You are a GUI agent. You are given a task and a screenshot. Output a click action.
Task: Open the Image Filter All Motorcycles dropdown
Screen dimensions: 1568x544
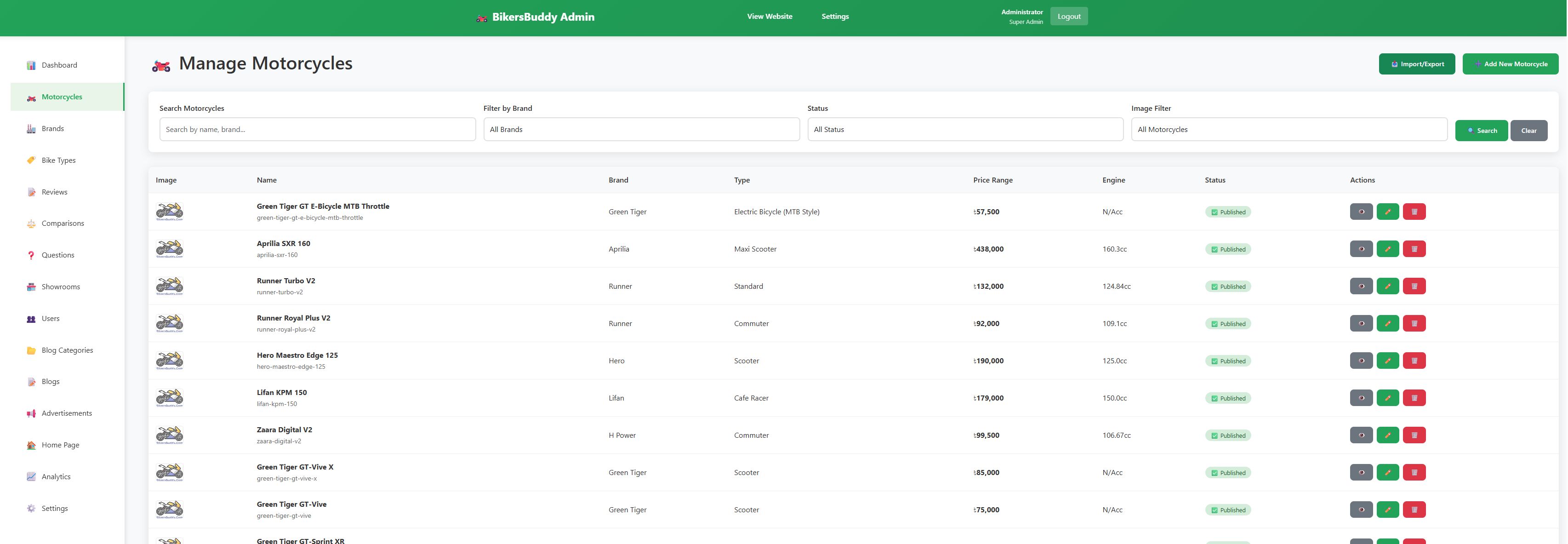tap(1289, 129)
